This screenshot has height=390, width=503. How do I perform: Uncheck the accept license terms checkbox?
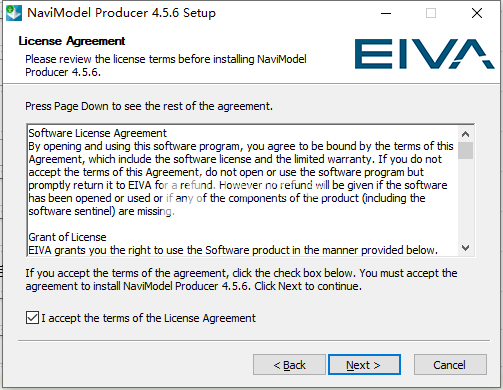click(x=32, y=318)
